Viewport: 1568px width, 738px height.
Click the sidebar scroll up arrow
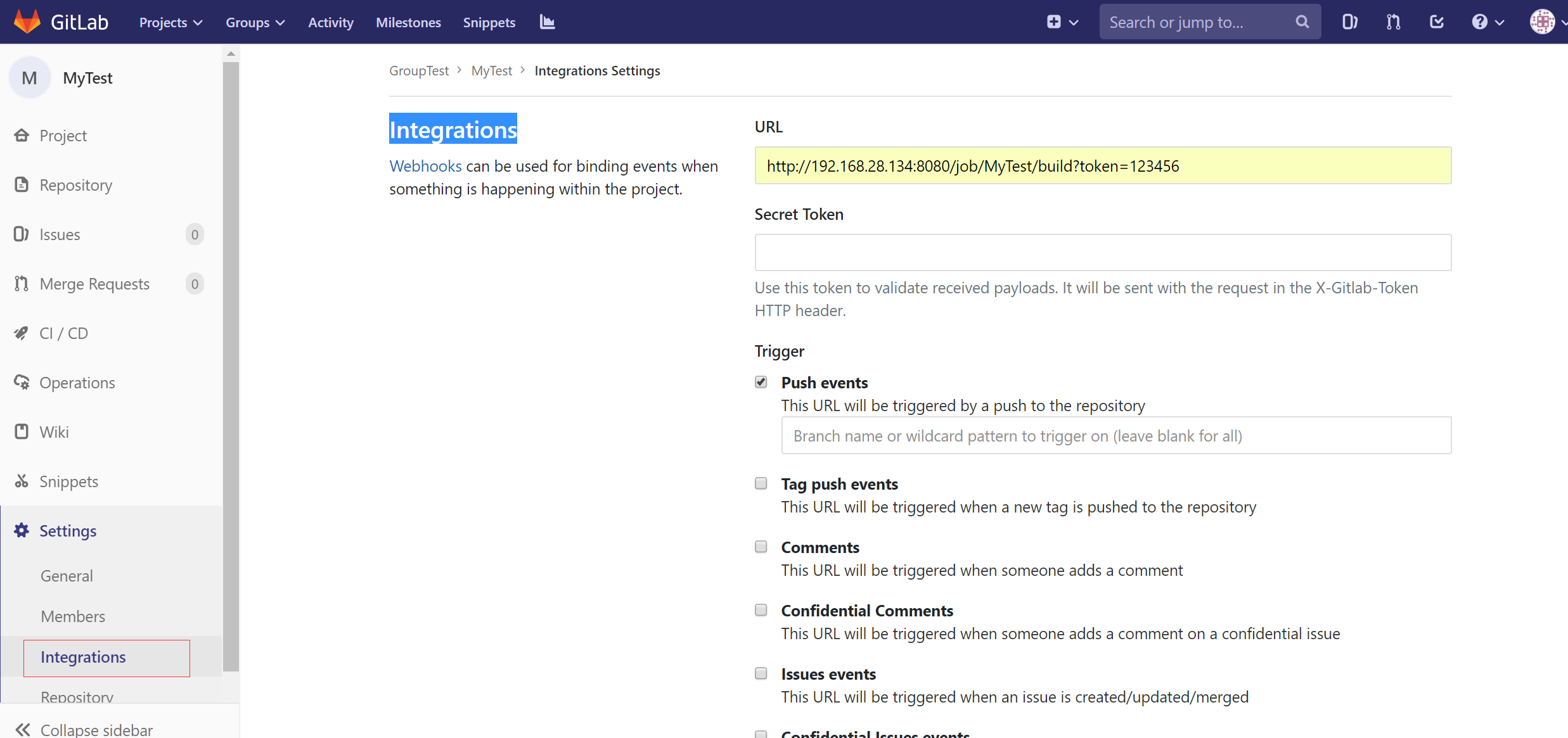coord(231,54)
